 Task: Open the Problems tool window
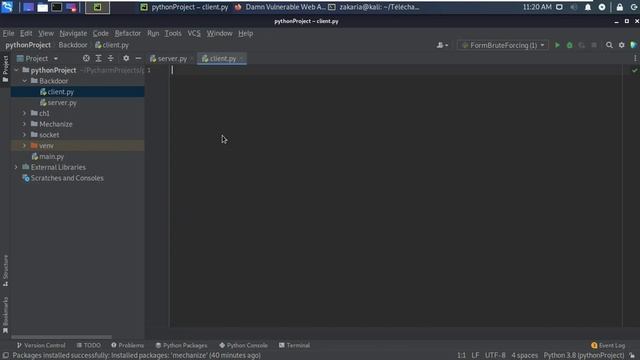pos(127,345)
